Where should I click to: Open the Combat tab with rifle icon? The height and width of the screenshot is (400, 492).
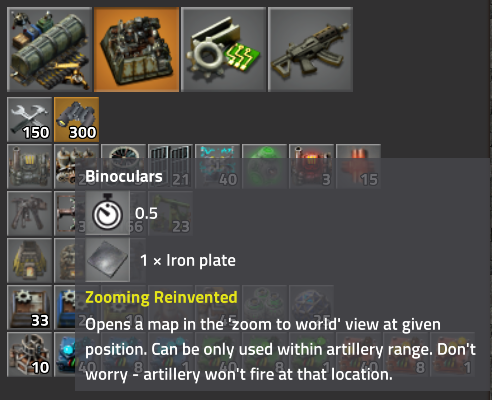310,49
